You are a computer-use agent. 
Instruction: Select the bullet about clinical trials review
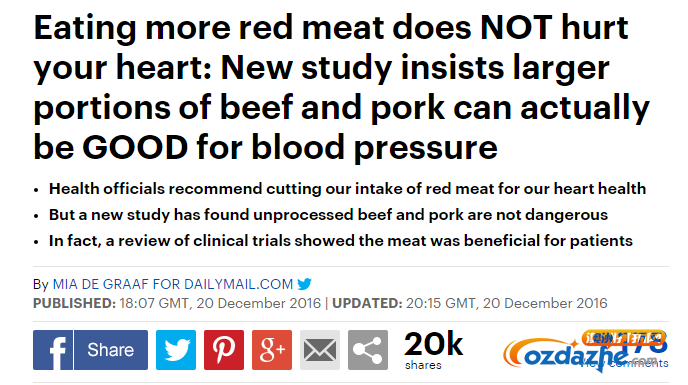pos(340,241)
